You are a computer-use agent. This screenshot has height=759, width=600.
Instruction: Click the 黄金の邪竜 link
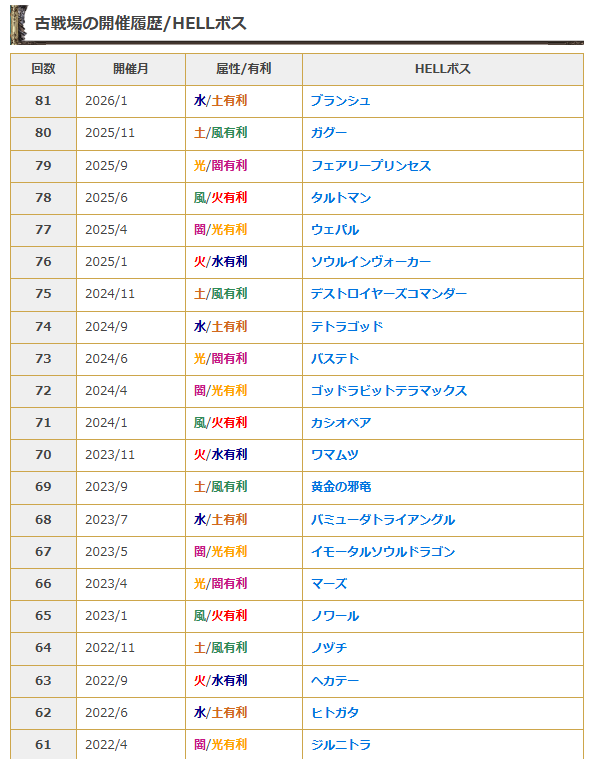tap(340, 487)
